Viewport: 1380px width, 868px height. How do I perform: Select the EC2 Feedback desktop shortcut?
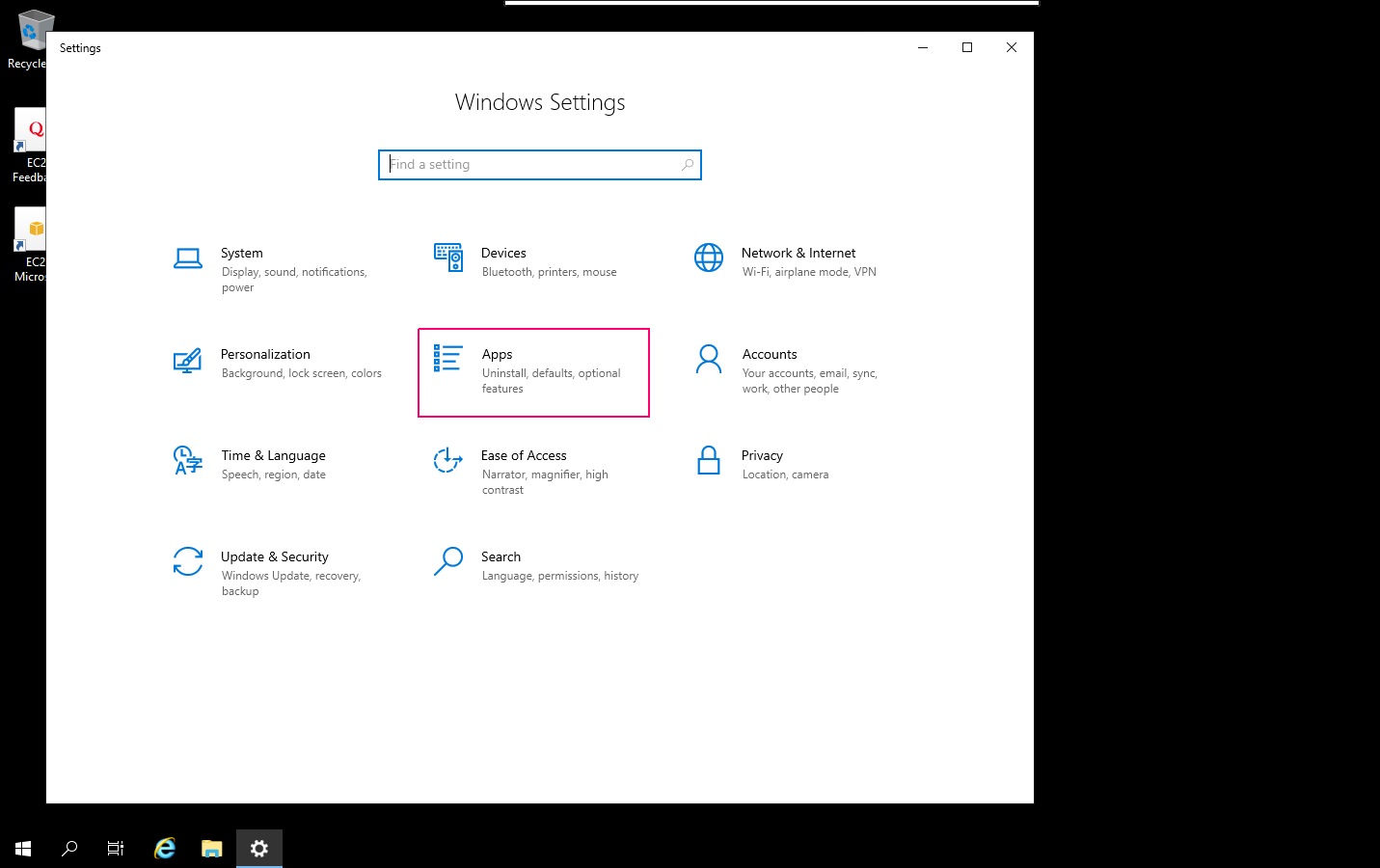29,146
